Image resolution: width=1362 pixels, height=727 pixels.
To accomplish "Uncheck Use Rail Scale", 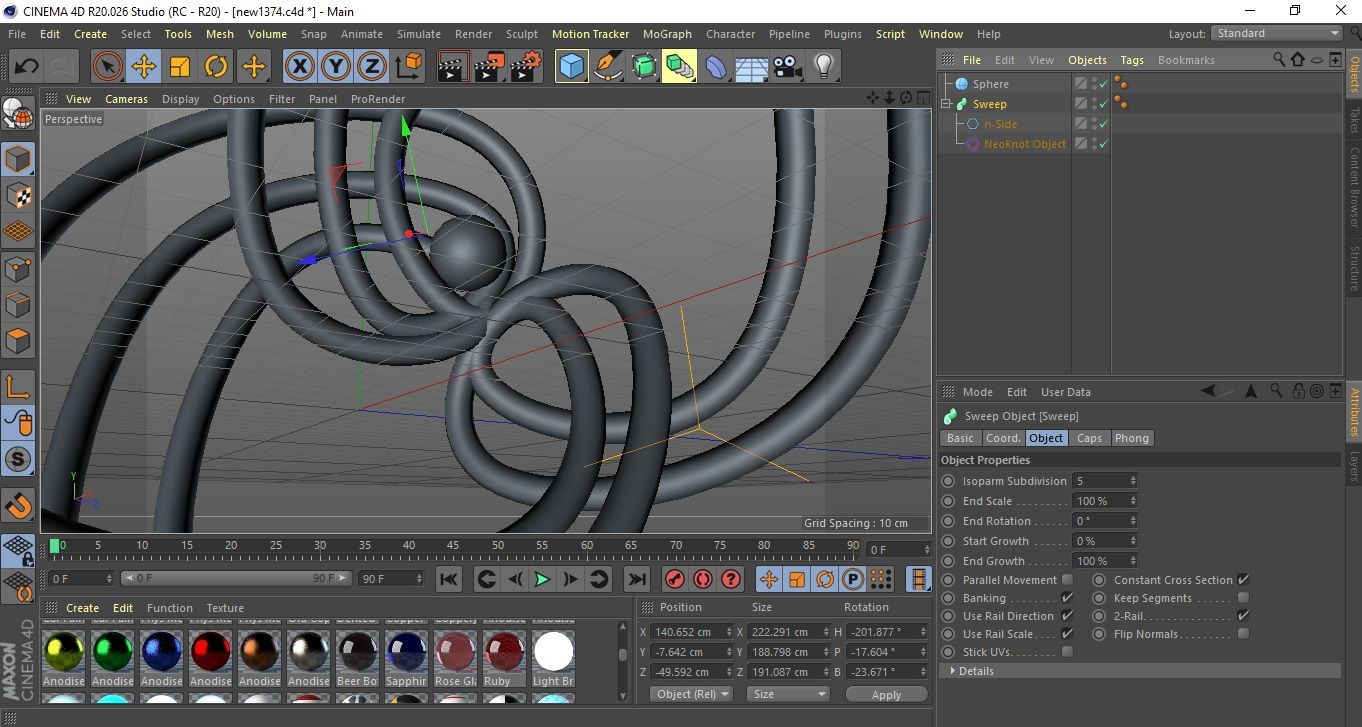I will tap(1067, 634).
